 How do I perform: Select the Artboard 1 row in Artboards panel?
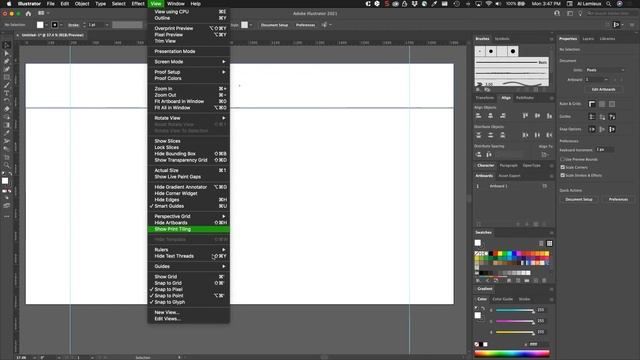click(x=513, y=186)
